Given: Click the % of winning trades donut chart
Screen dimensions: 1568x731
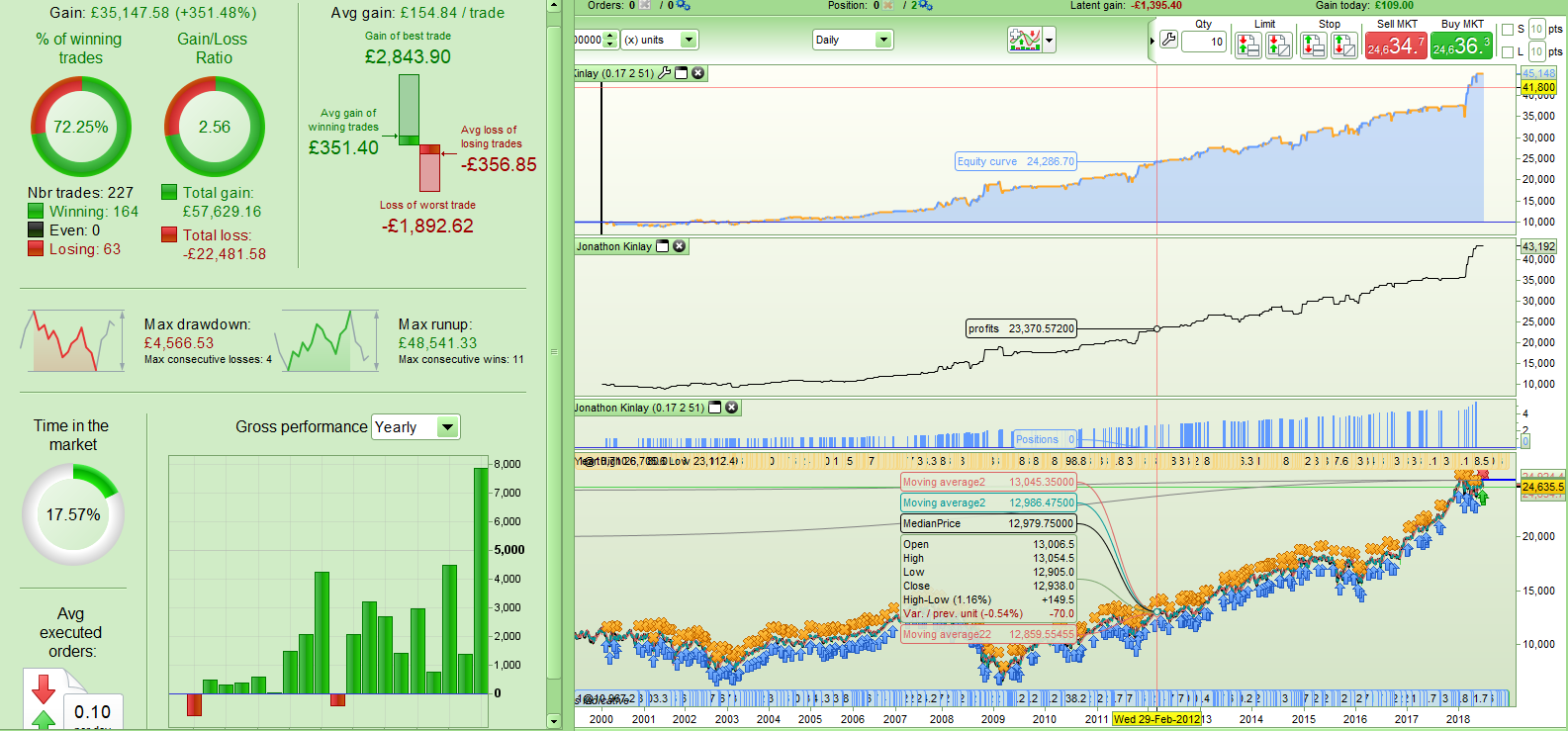Looking at the screenshot, I should 81,127.
